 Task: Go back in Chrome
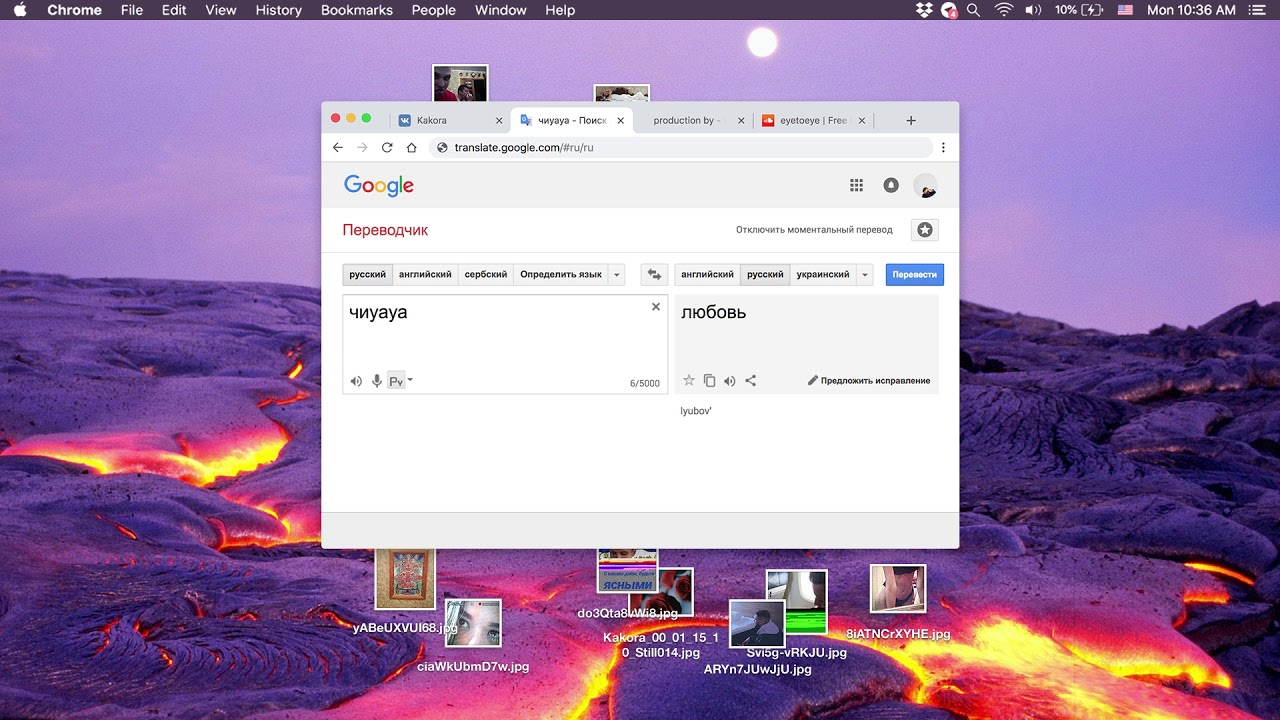338,147
